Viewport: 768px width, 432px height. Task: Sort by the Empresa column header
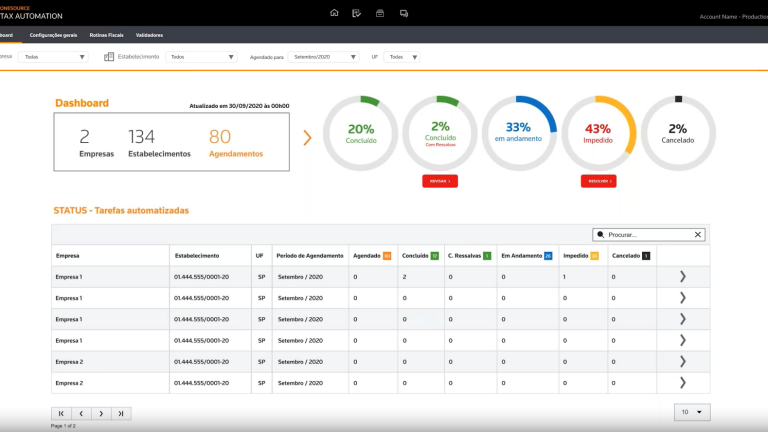click(x=68, y=256)
